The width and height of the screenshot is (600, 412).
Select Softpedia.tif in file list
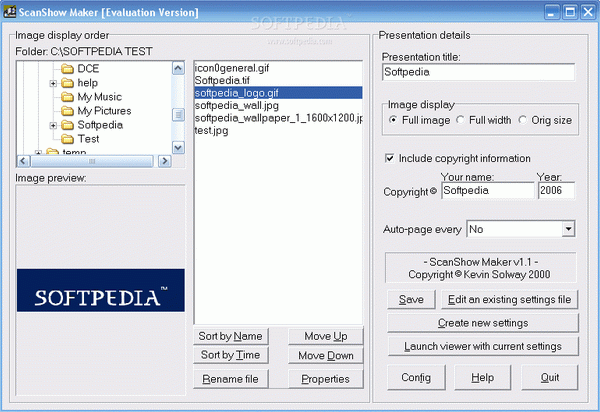[279, 80]
